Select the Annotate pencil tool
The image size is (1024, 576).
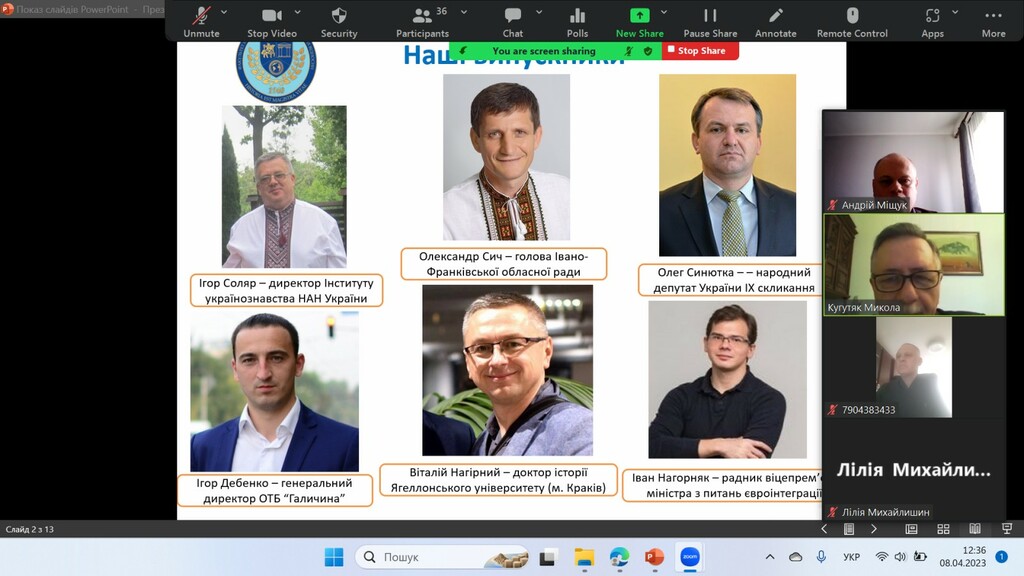pos(776,20)
